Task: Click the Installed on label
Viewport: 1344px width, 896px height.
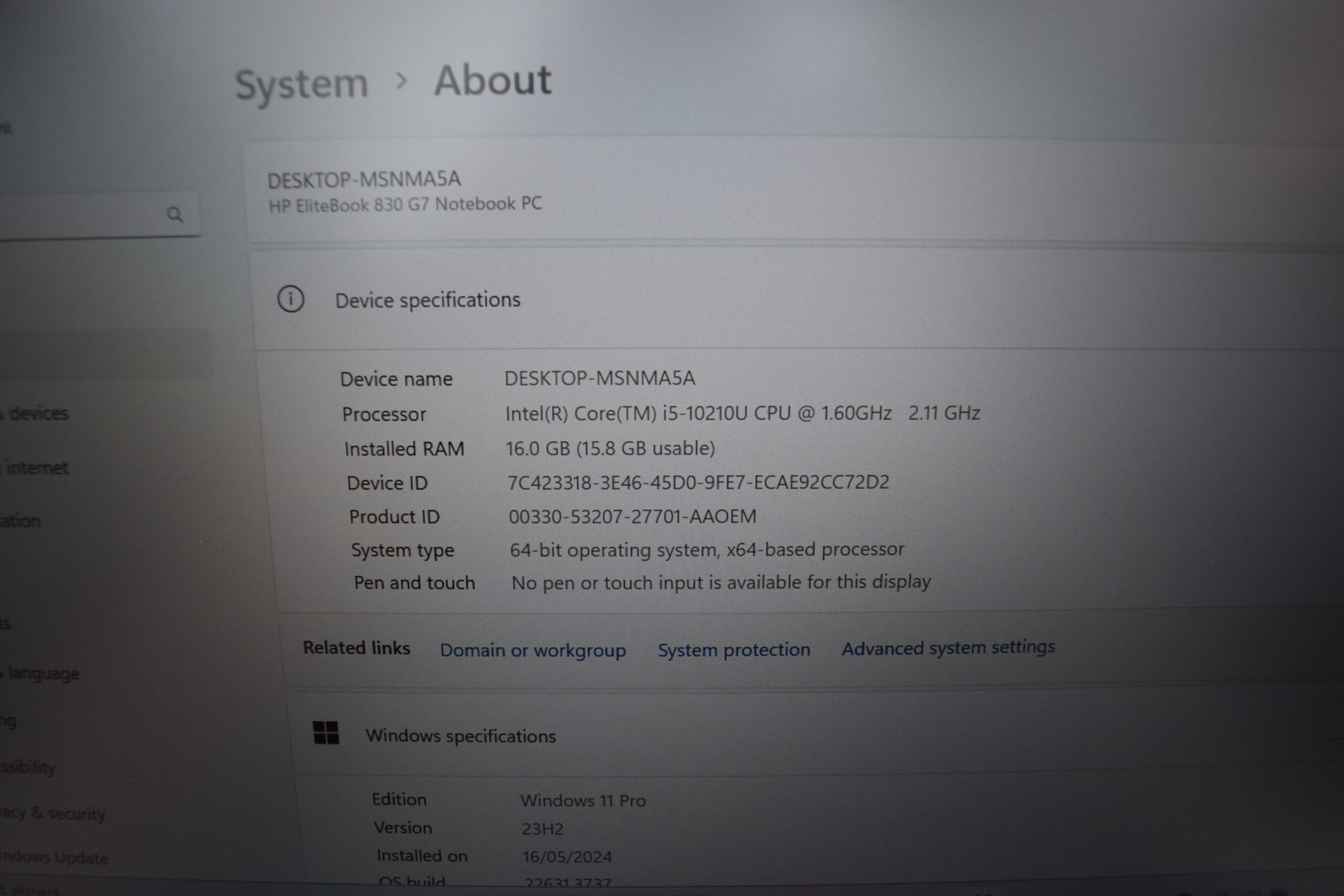Action: 422,856
